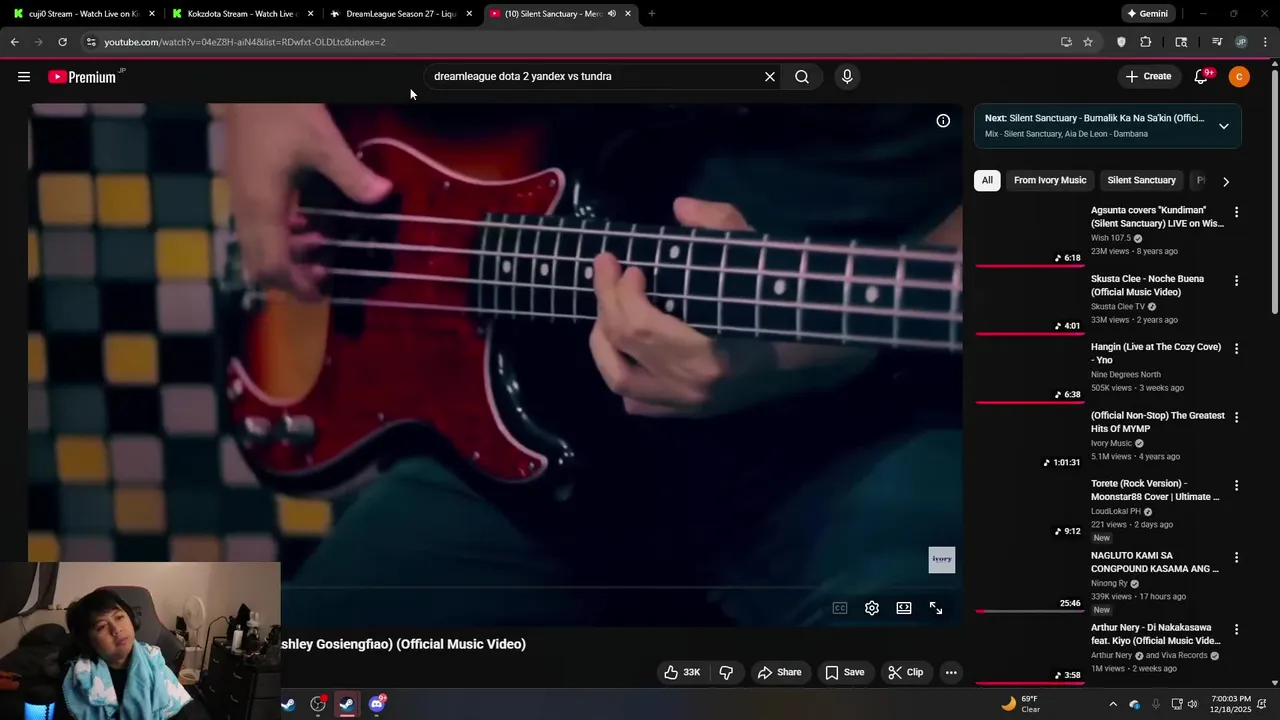Open Chrome extensions puzzle menu
Image resolution: width=1280 pixels, height=720 pixels.
1146,42
